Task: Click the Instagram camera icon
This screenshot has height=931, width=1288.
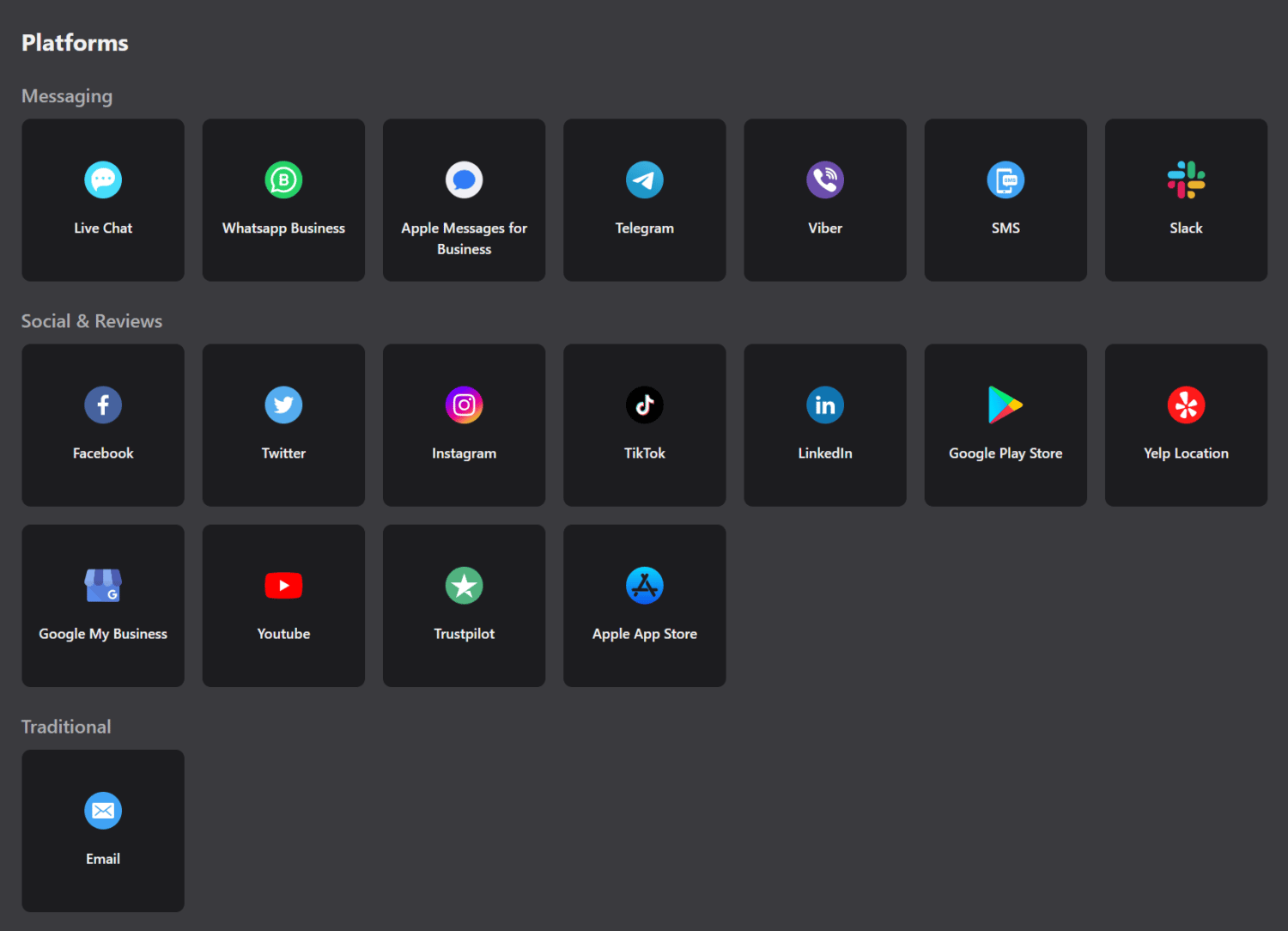Action: pyautogui.click(x=464, y=405)
